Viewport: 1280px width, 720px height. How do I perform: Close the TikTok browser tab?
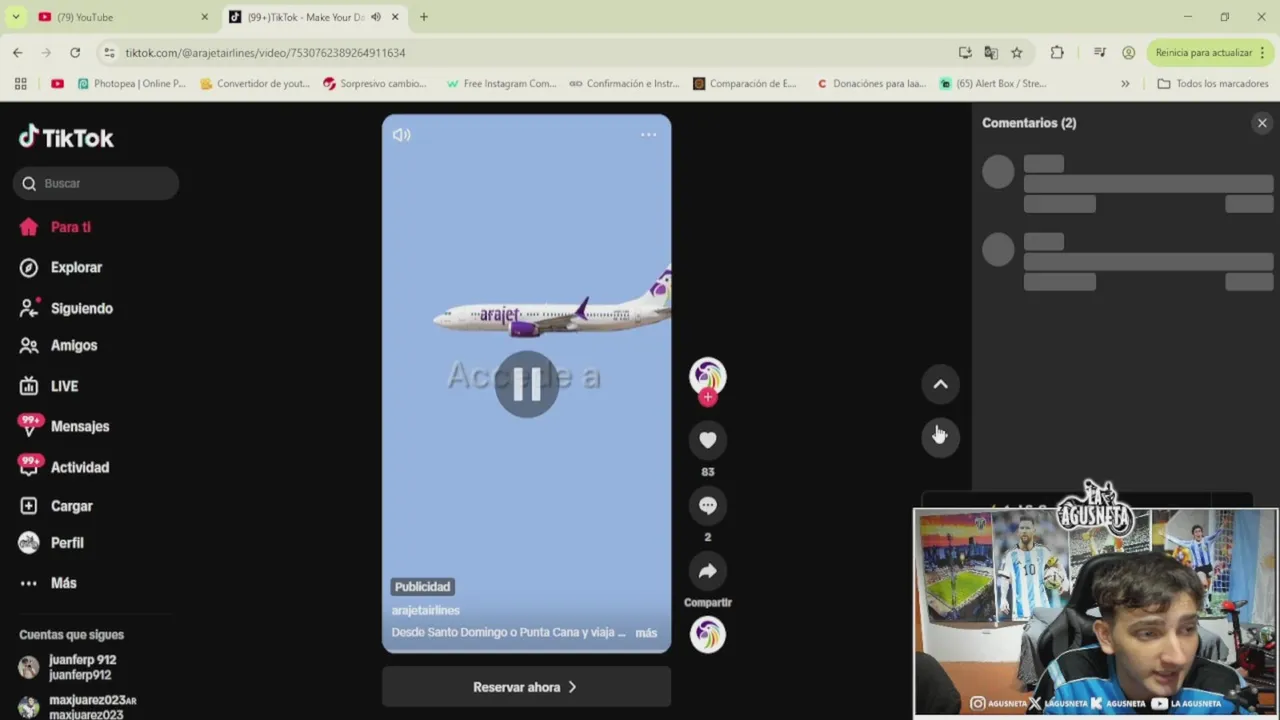pos(395,17)
